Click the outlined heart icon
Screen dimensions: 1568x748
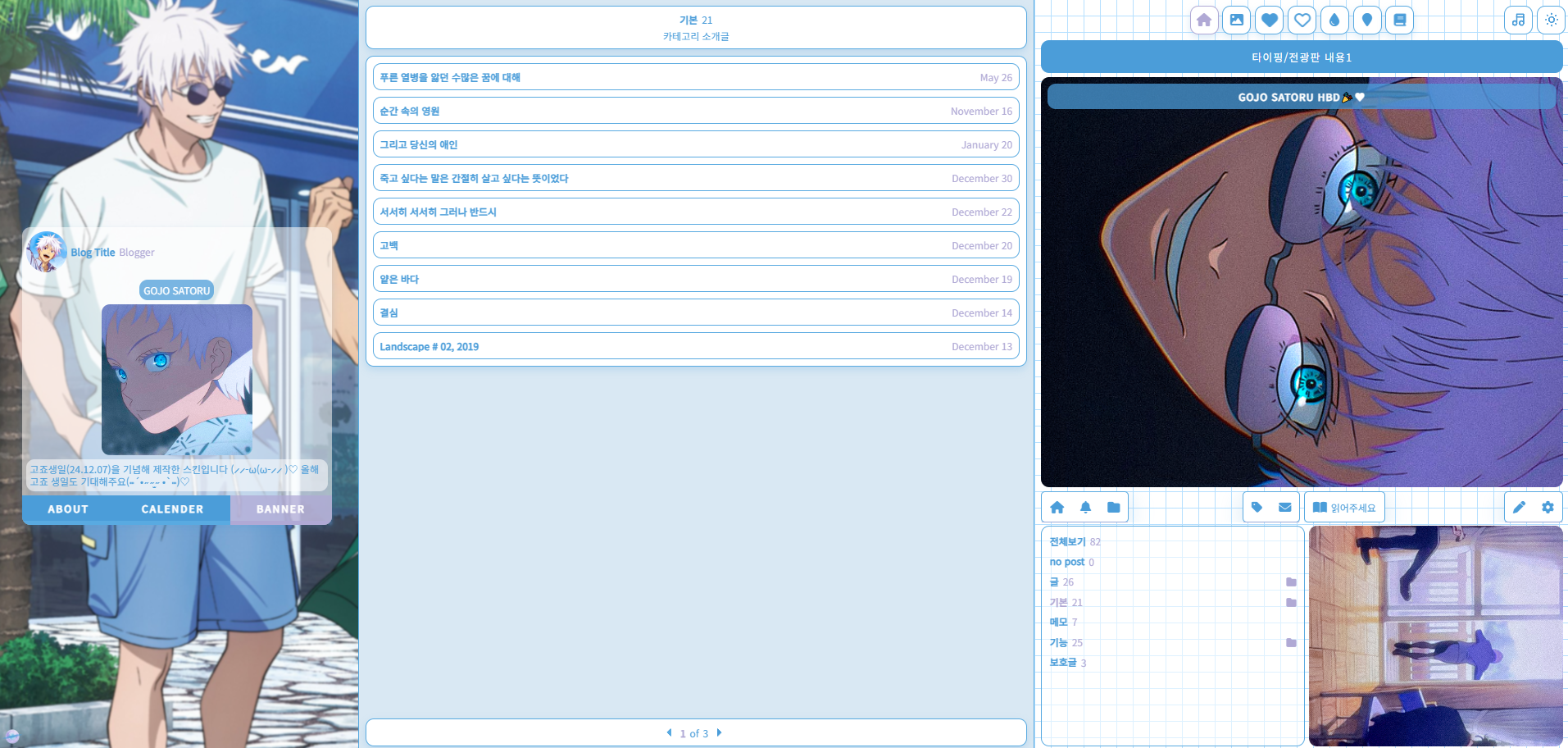point(1302,20)
